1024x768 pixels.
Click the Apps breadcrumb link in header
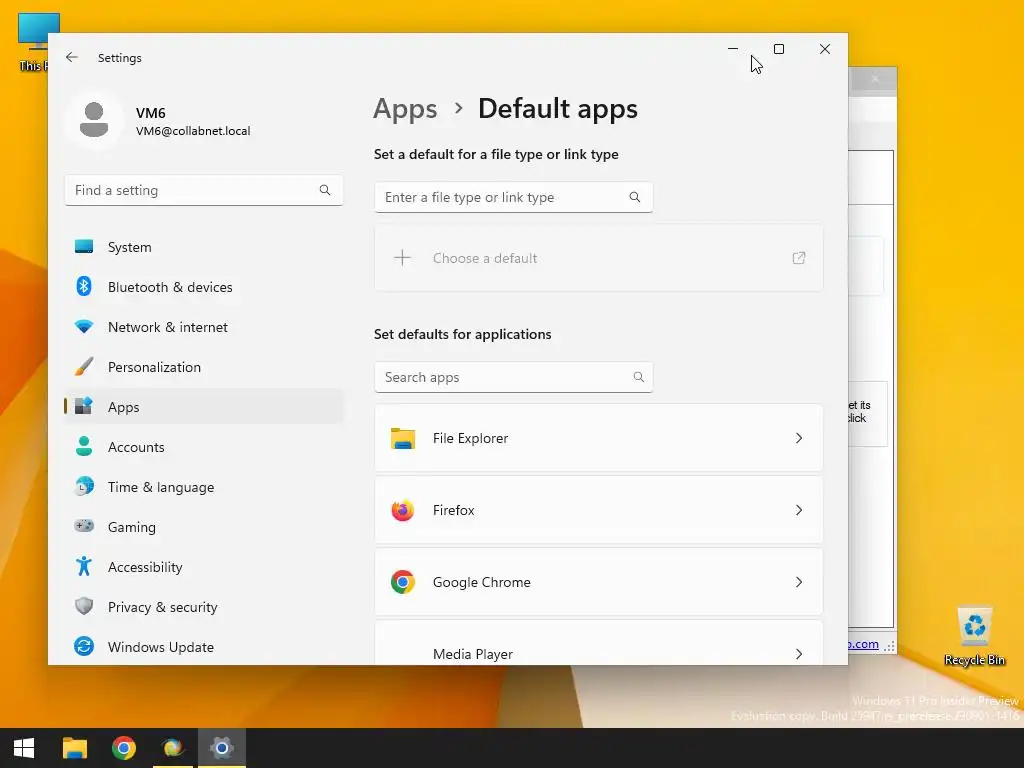pyautogui.click(x=405, y=109)
